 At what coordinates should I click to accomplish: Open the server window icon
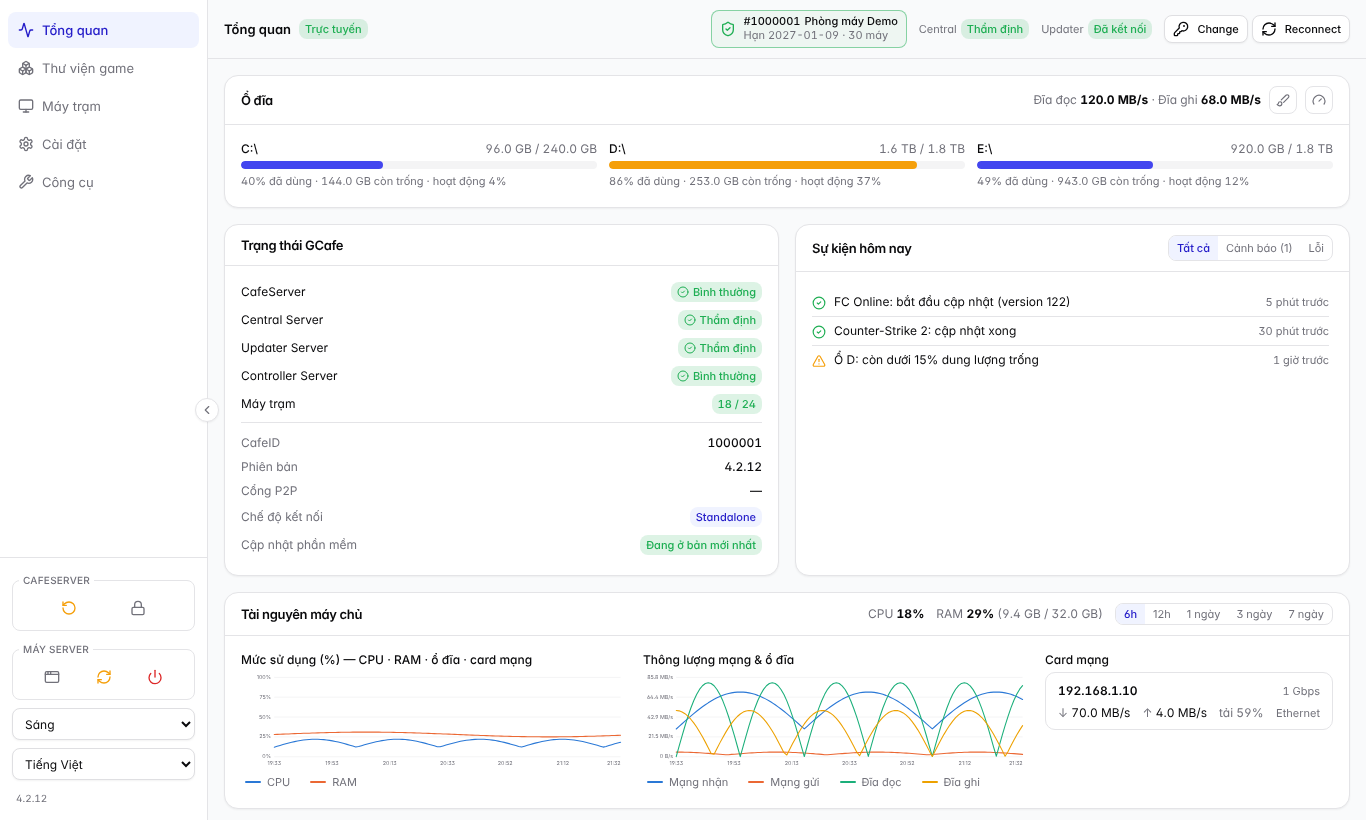pyautogui.click(x=52, y=677)
